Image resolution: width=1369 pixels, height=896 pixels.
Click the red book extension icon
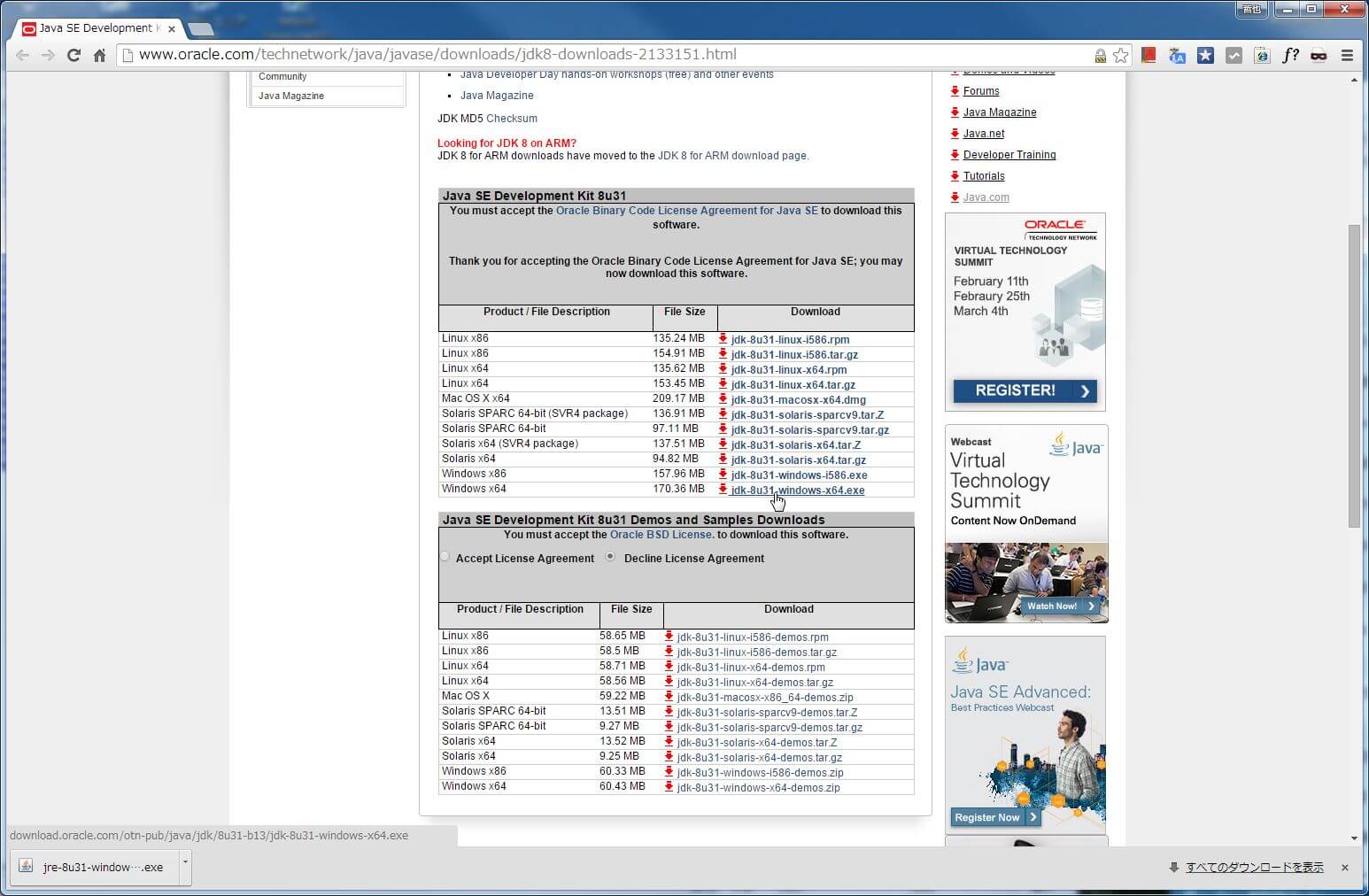pyautogui.click(x=1149, y=55)
